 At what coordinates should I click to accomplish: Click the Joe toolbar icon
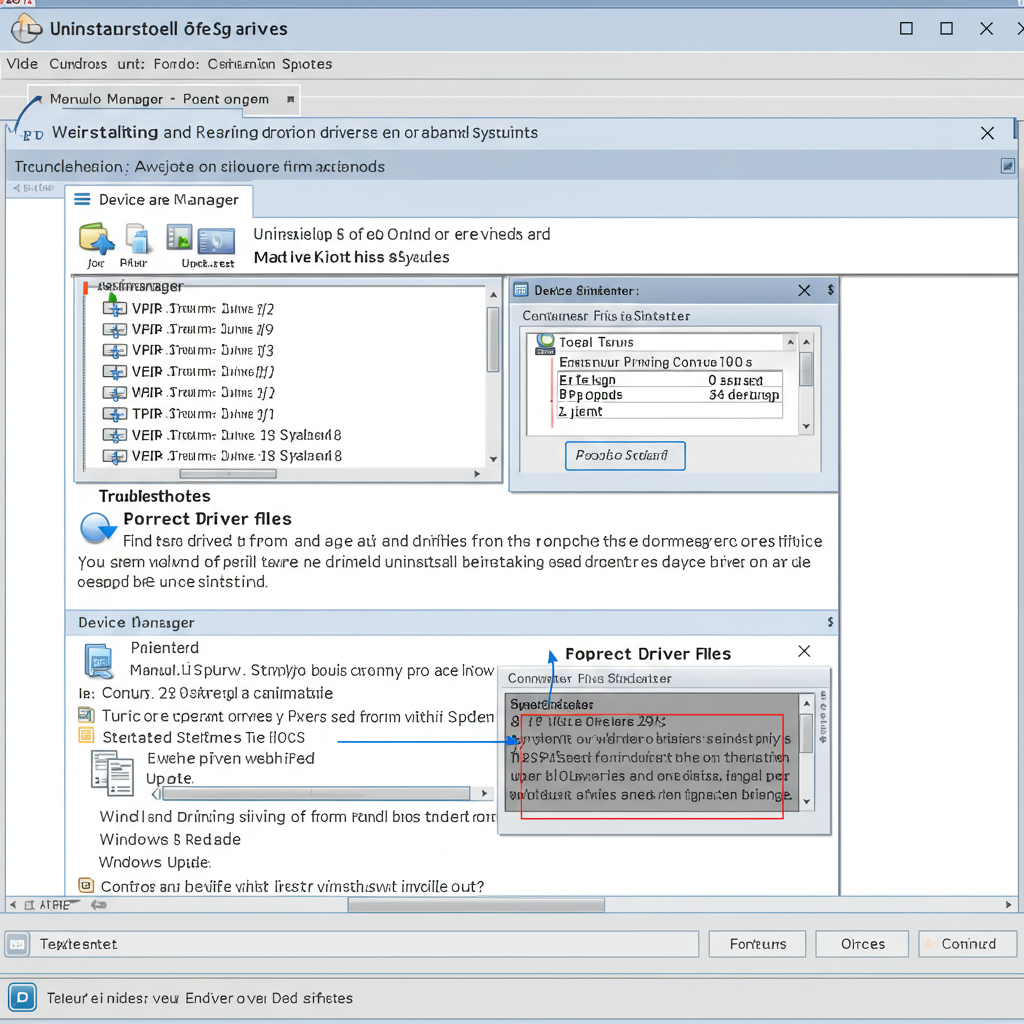(97, 238)
